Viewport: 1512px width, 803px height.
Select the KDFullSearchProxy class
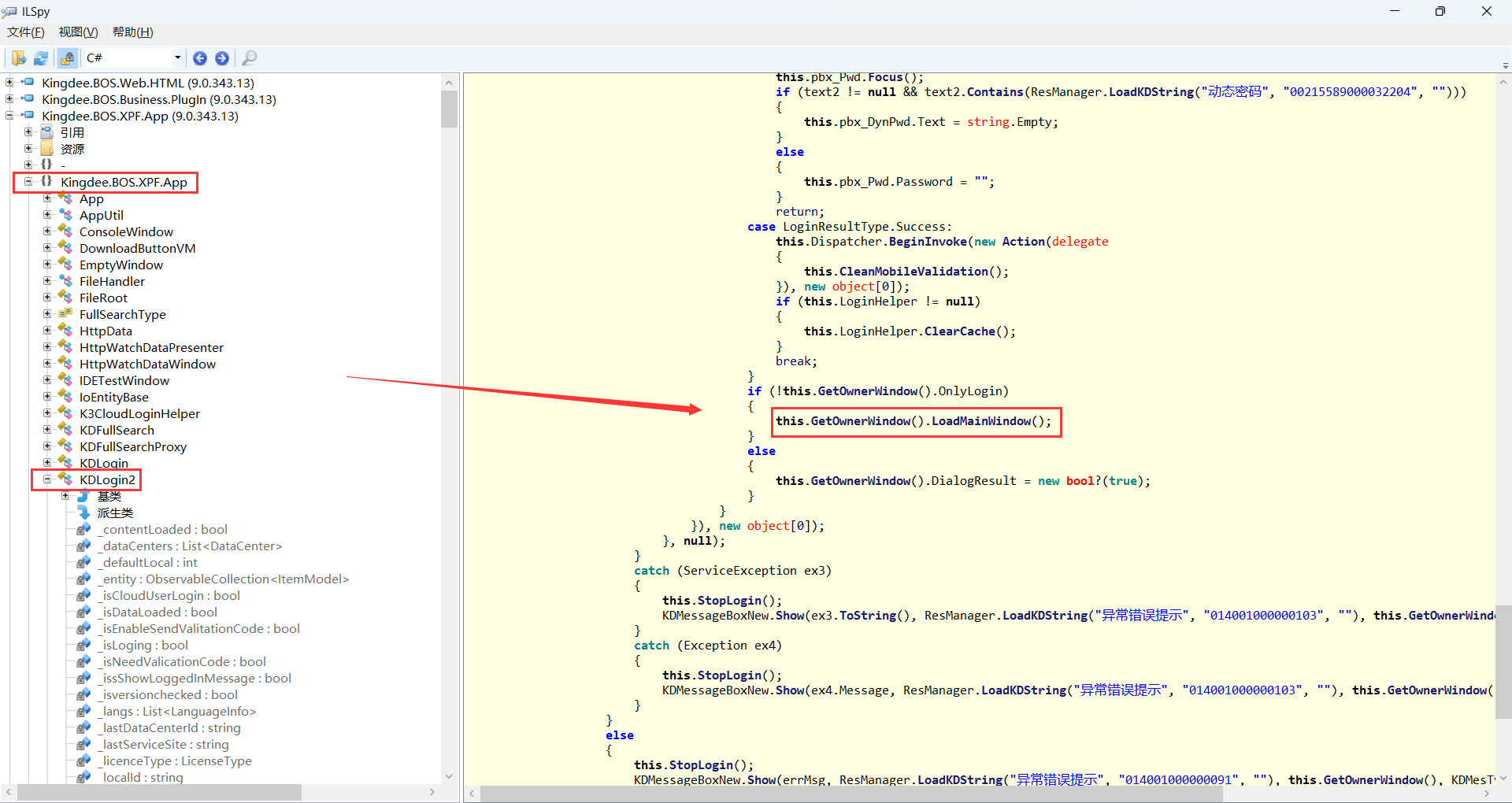click(133, 446)
